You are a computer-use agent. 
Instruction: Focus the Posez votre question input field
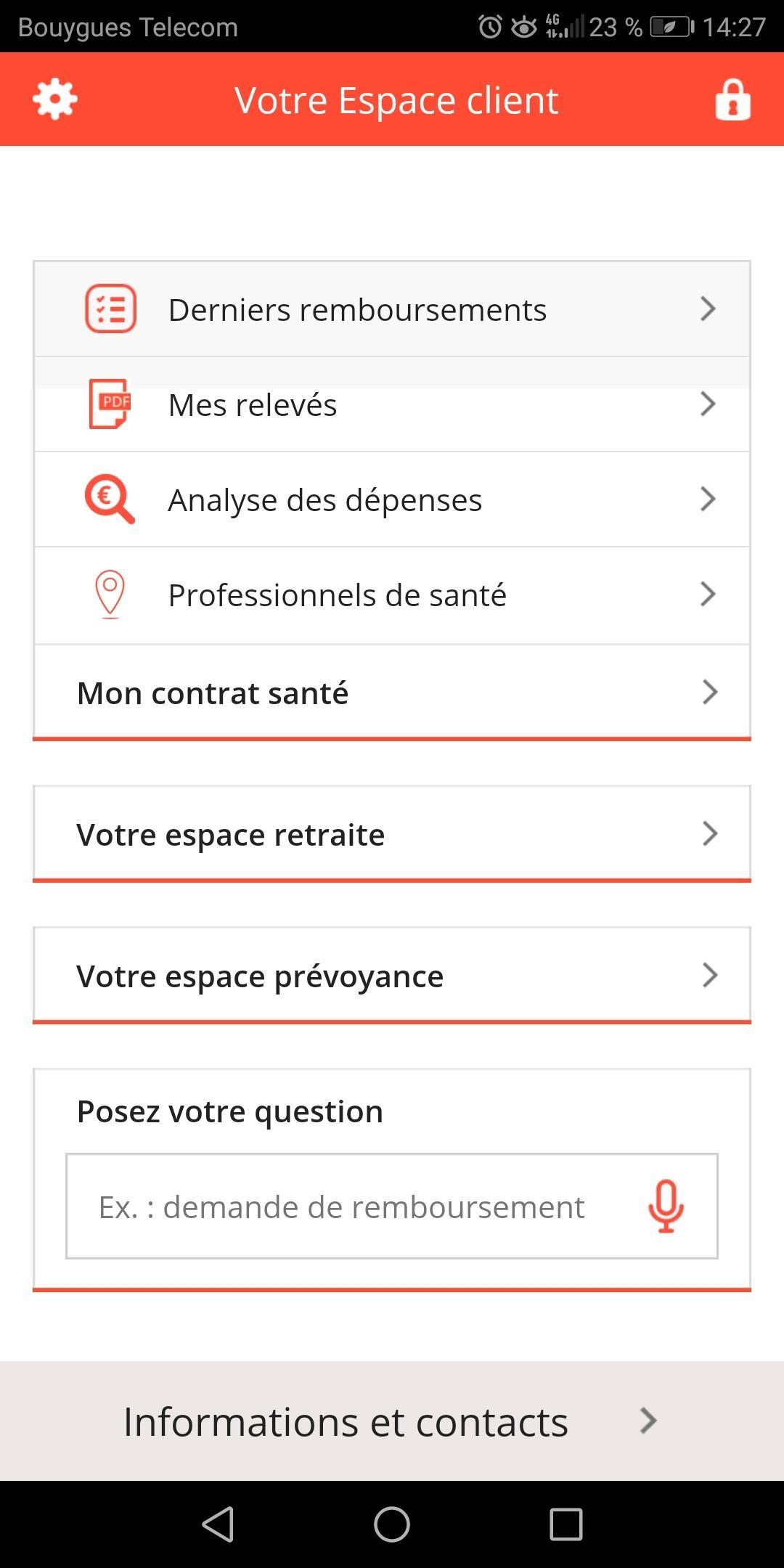tap(348, 1206)
